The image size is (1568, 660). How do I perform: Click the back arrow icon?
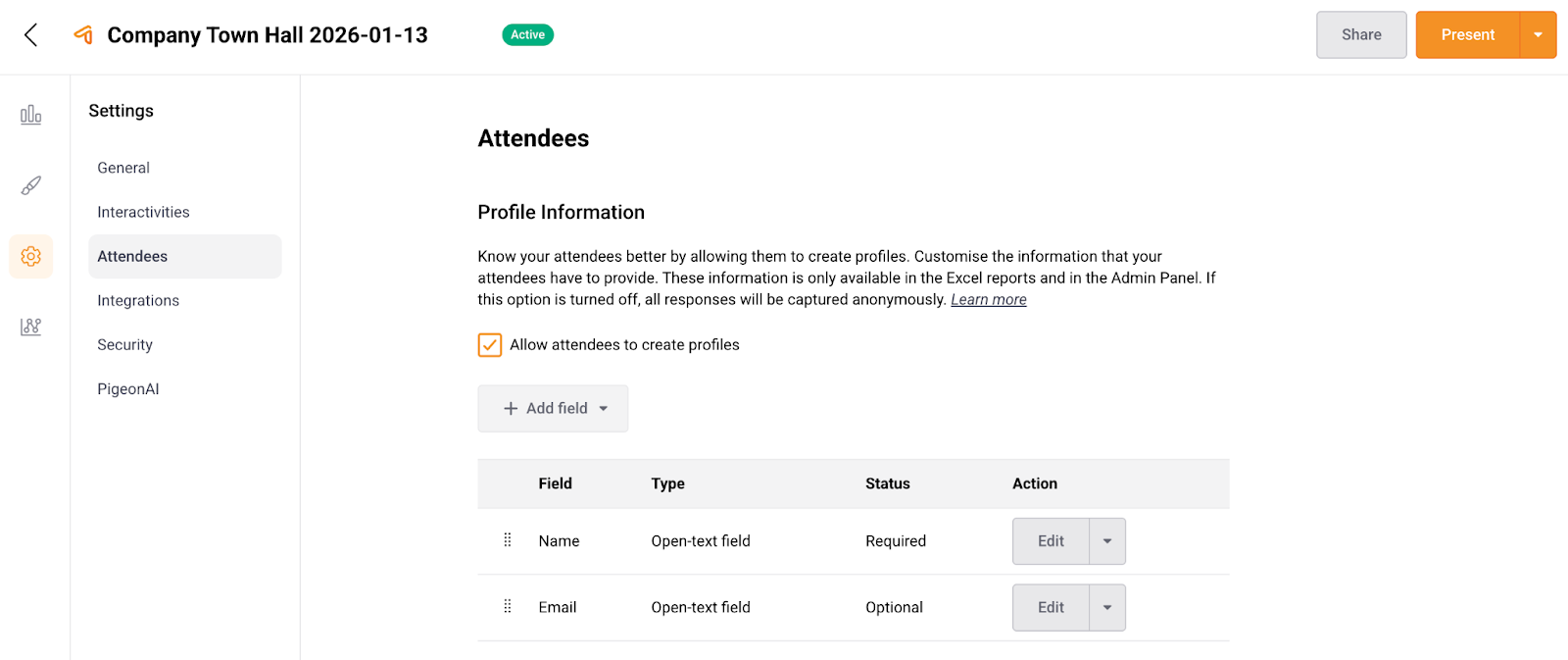click(x=31, y=35)
